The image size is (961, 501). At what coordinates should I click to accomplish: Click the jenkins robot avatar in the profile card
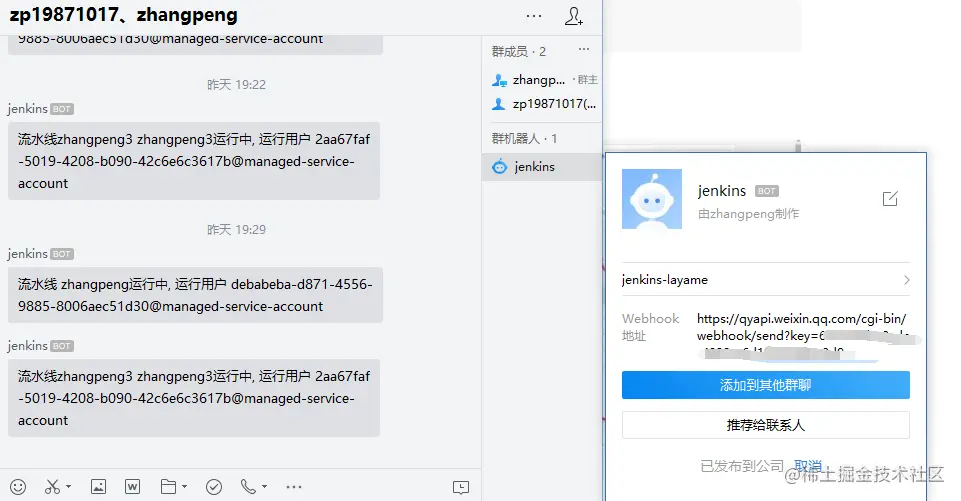point(651,199)
